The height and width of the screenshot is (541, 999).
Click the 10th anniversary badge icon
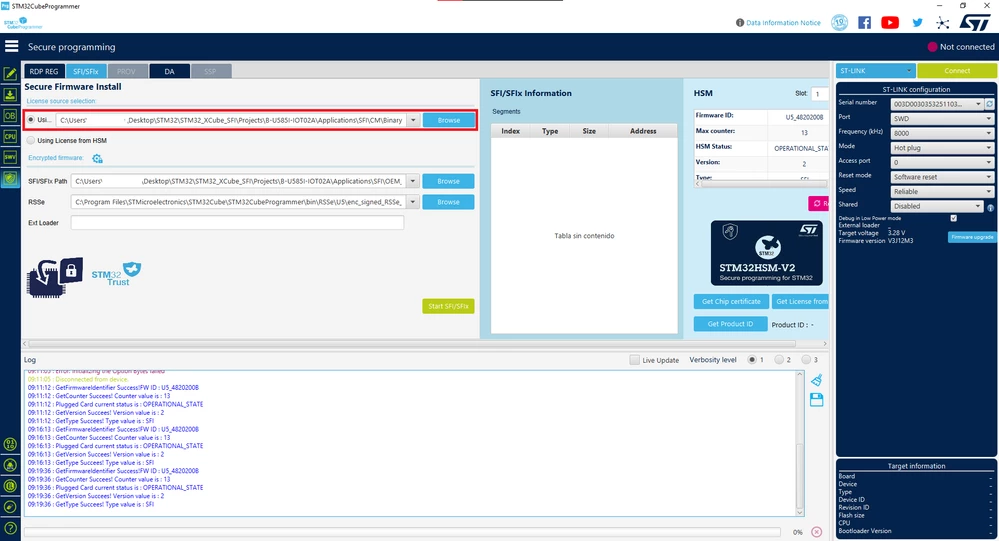[840, 23]
